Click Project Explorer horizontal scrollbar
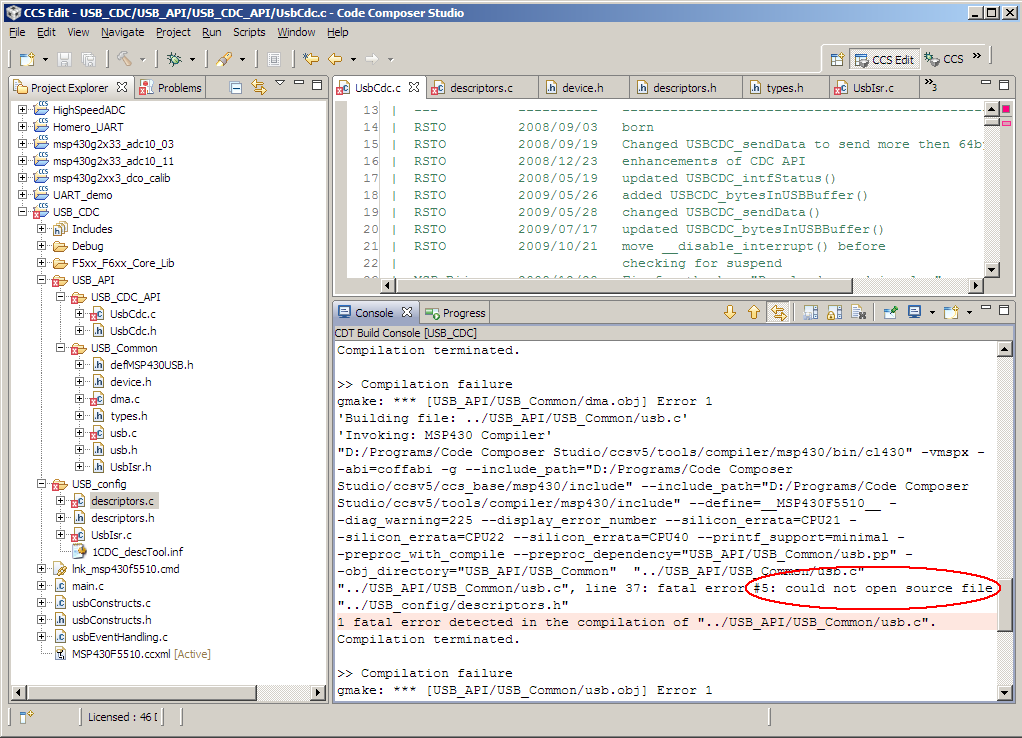This screenshot has width=1022, height=738. [x=141, y=692]
